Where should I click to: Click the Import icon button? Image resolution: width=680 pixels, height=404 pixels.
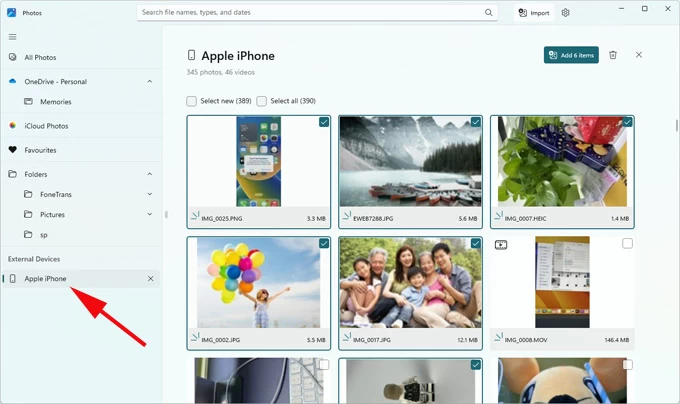point(535,13)
